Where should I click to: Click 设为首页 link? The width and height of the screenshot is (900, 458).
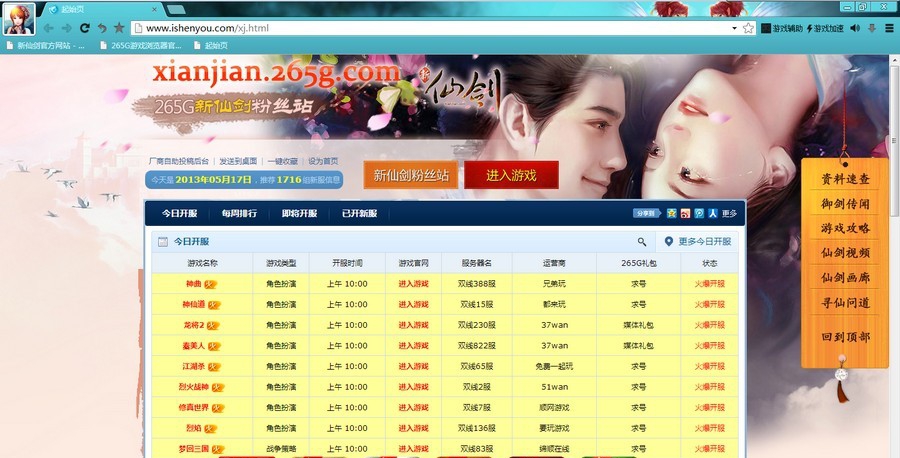click(x=323, y=161)
